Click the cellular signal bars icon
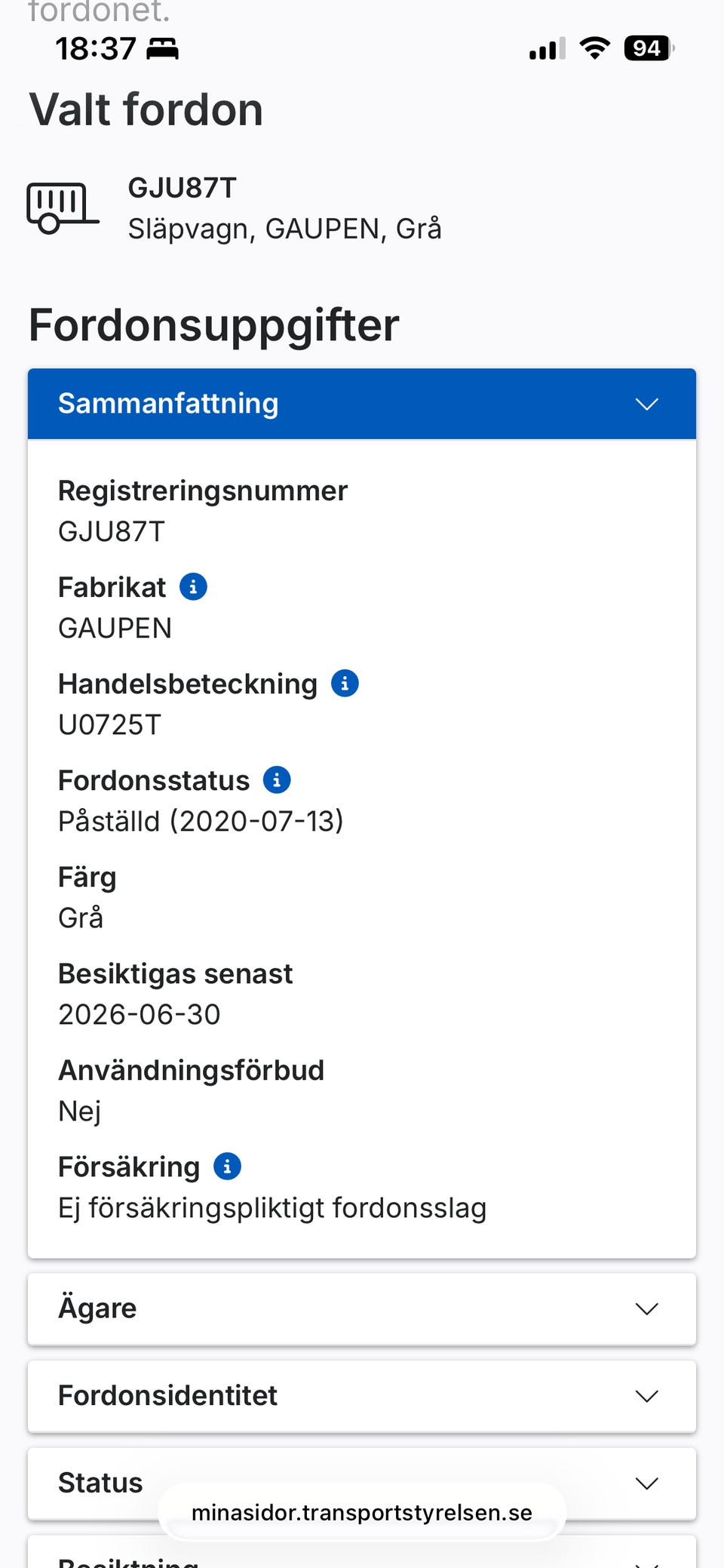This screenshot has height=1568, width=724. (547, 49)
